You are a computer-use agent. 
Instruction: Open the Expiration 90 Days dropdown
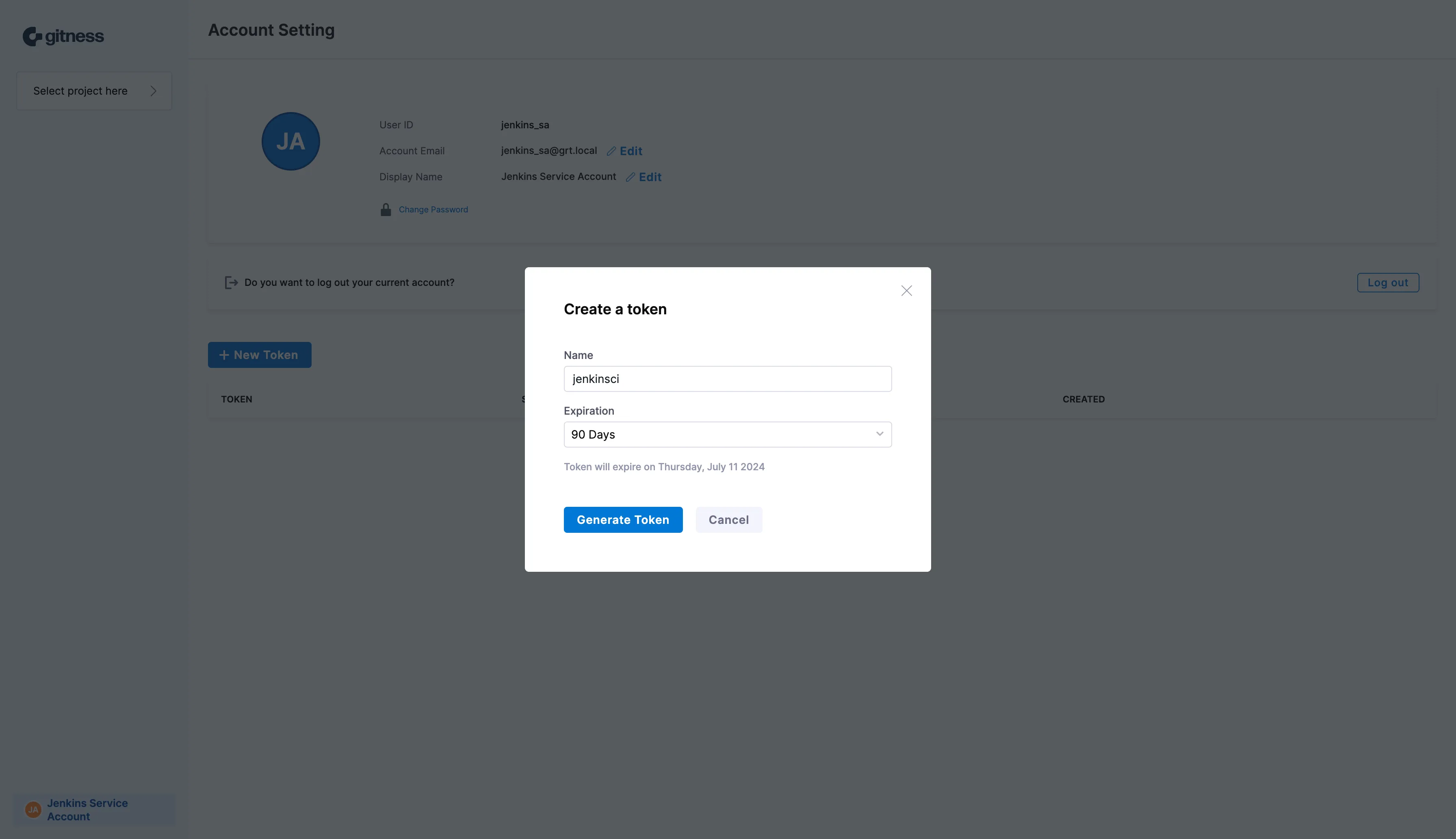[x=728, y=435]
